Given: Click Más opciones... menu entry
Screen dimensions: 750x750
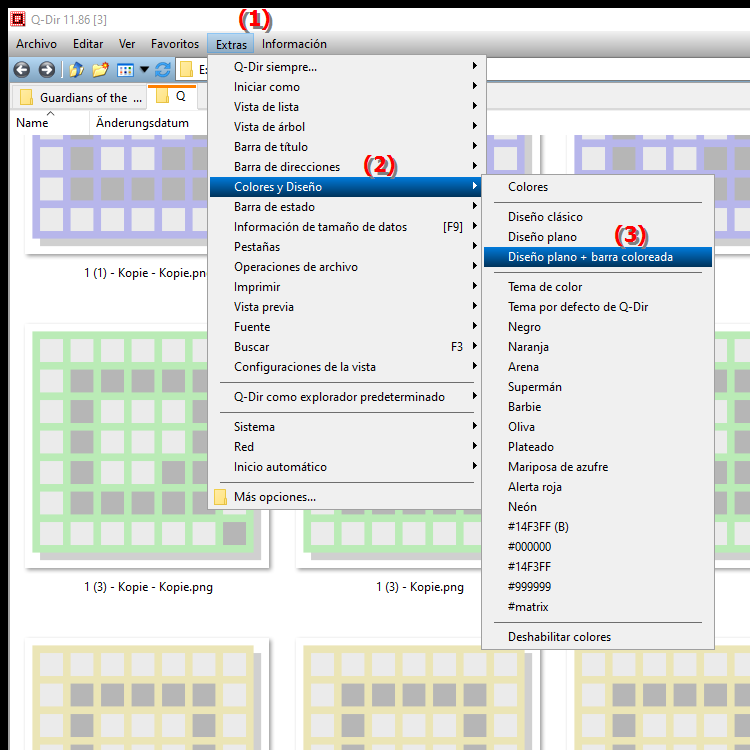Looking at the screenshot, I should pos(345,497).
